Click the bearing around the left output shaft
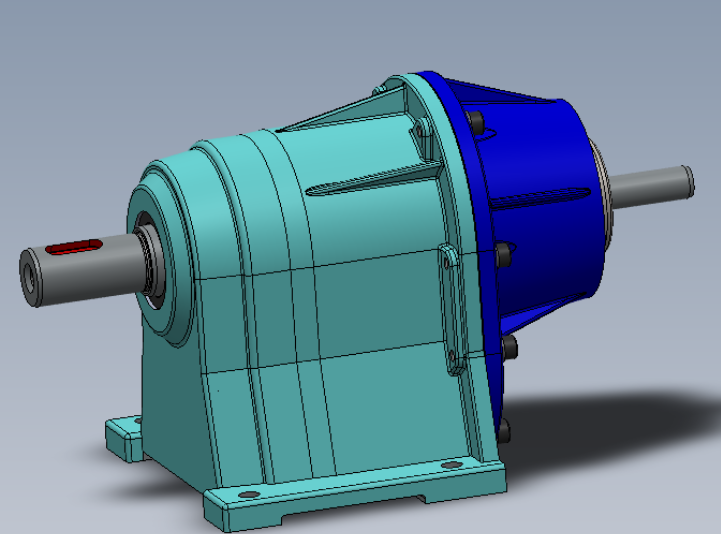The image size is (721, 534). click(150, 263)
